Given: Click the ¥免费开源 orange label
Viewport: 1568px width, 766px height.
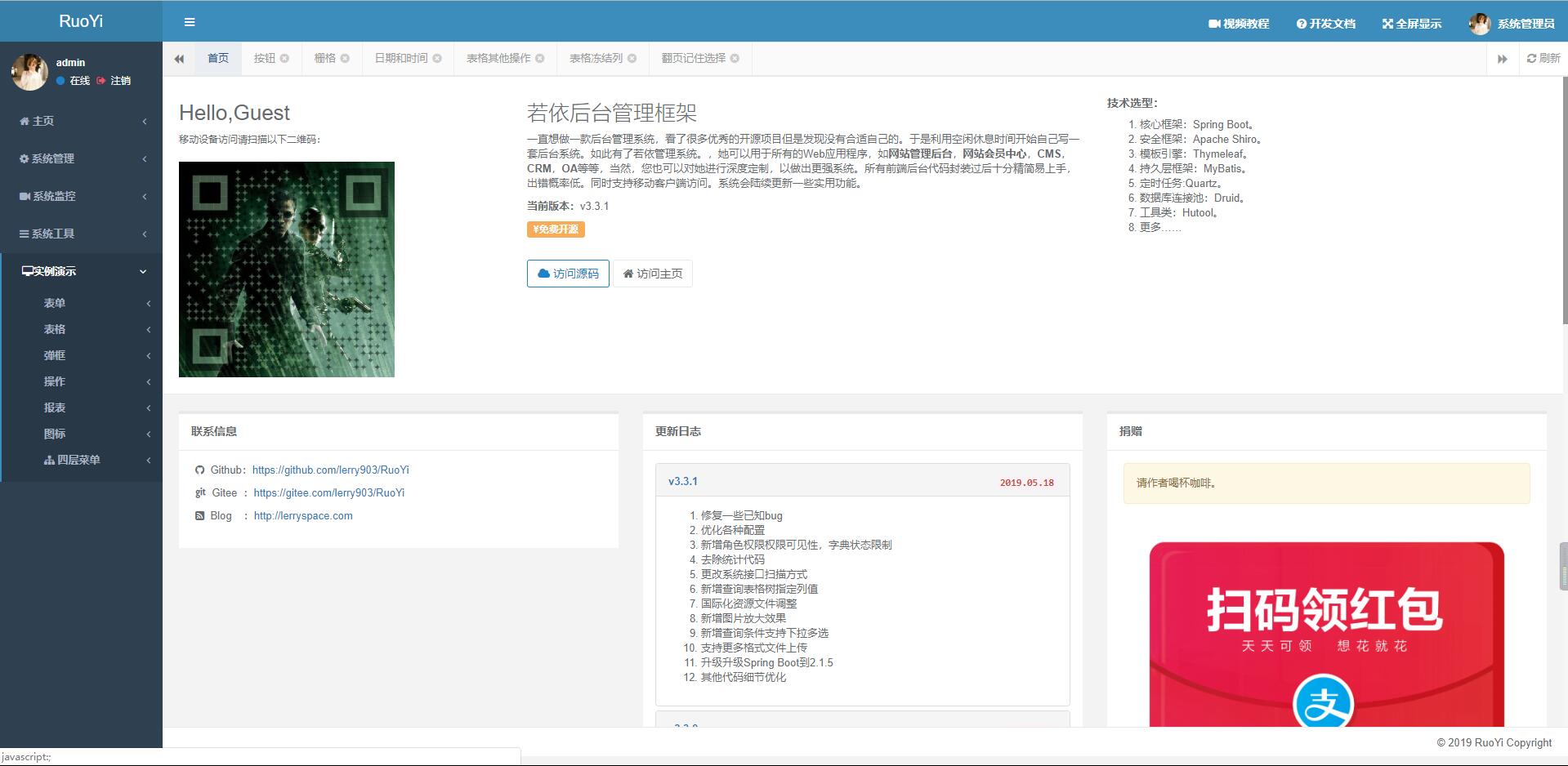Looking at the screenshot, I should [x=556, y=229].
